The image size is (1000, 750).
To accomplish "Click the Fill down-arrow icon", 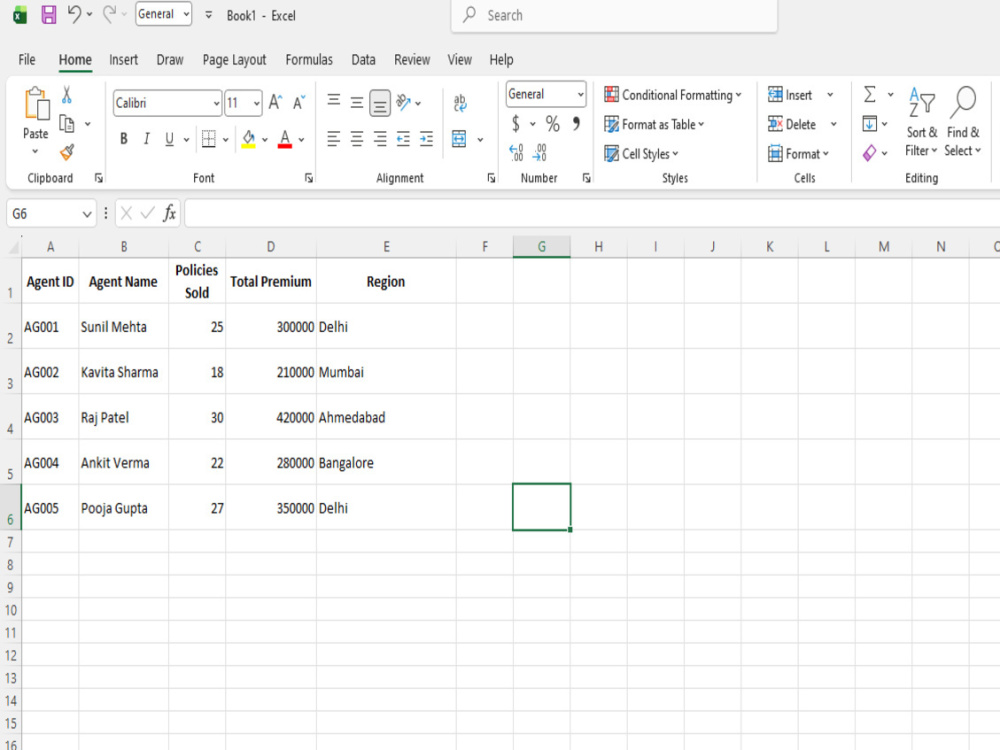I will tap(869, 124).
